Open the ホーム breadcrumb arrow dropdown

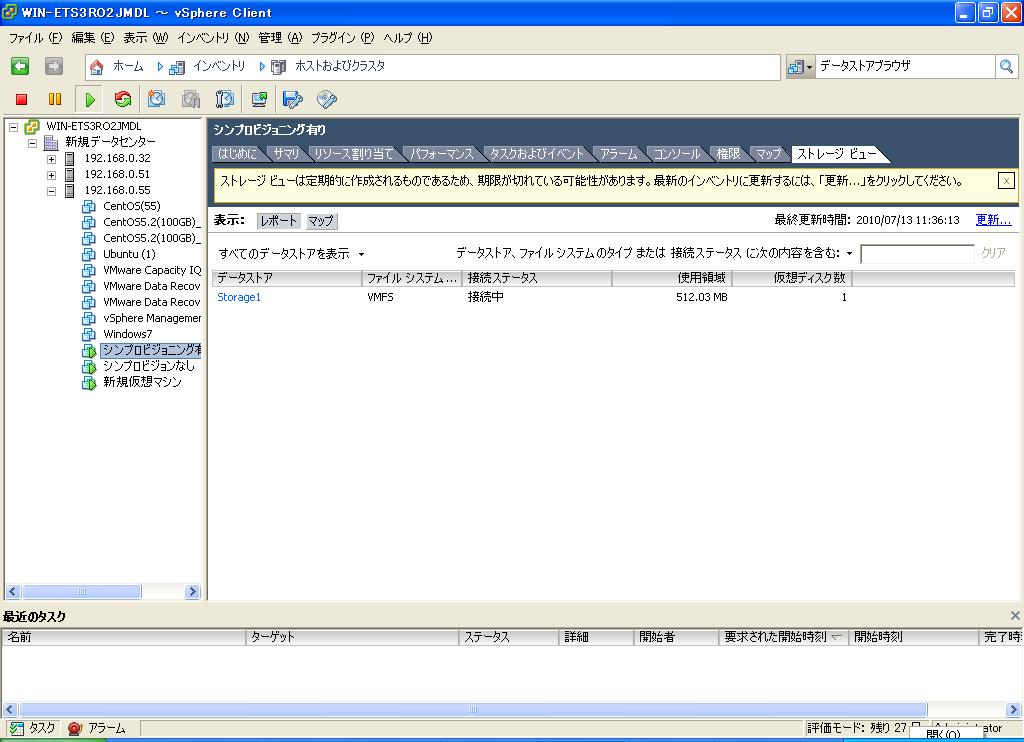160,67
